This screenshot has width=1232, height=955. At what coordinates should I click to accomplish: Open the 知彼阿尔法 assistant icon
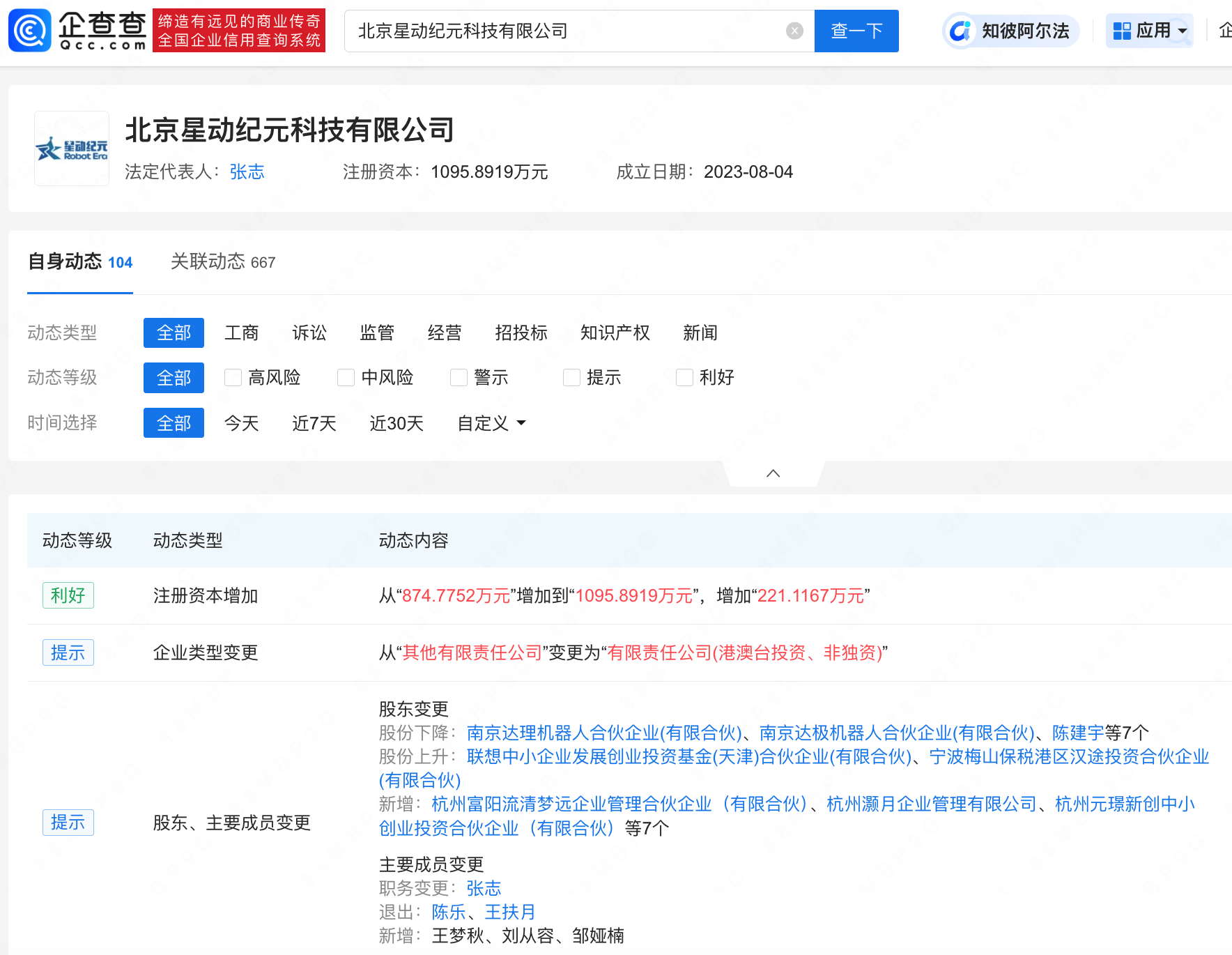[x=960, y=31]
